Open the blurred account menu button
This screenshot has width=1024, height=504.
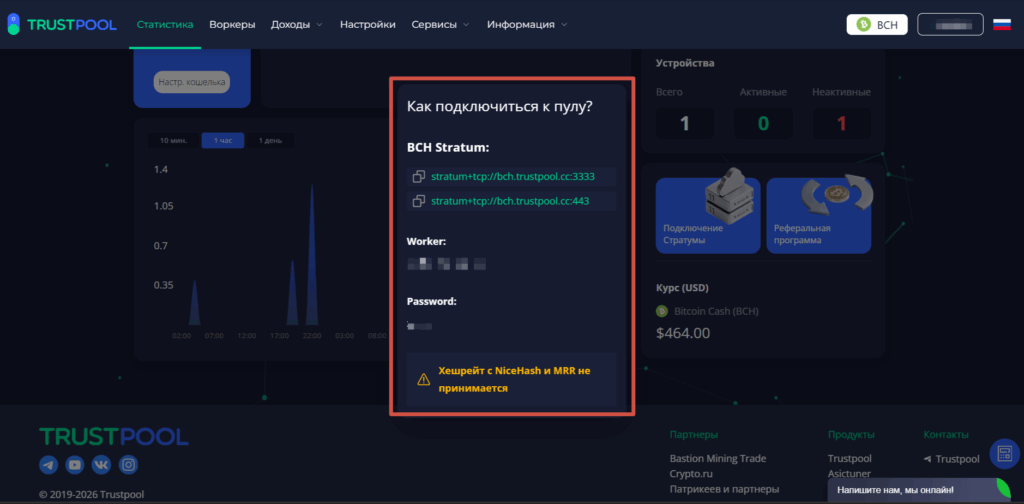pos(950,25)
